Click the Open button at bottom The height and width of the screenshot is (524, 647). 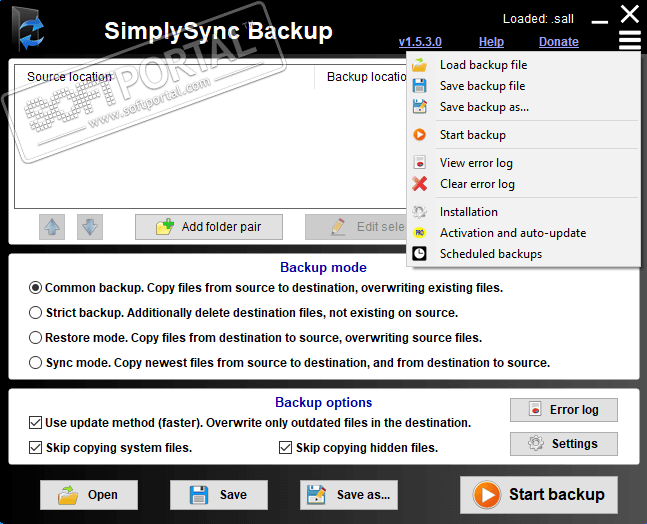[89, 495]
